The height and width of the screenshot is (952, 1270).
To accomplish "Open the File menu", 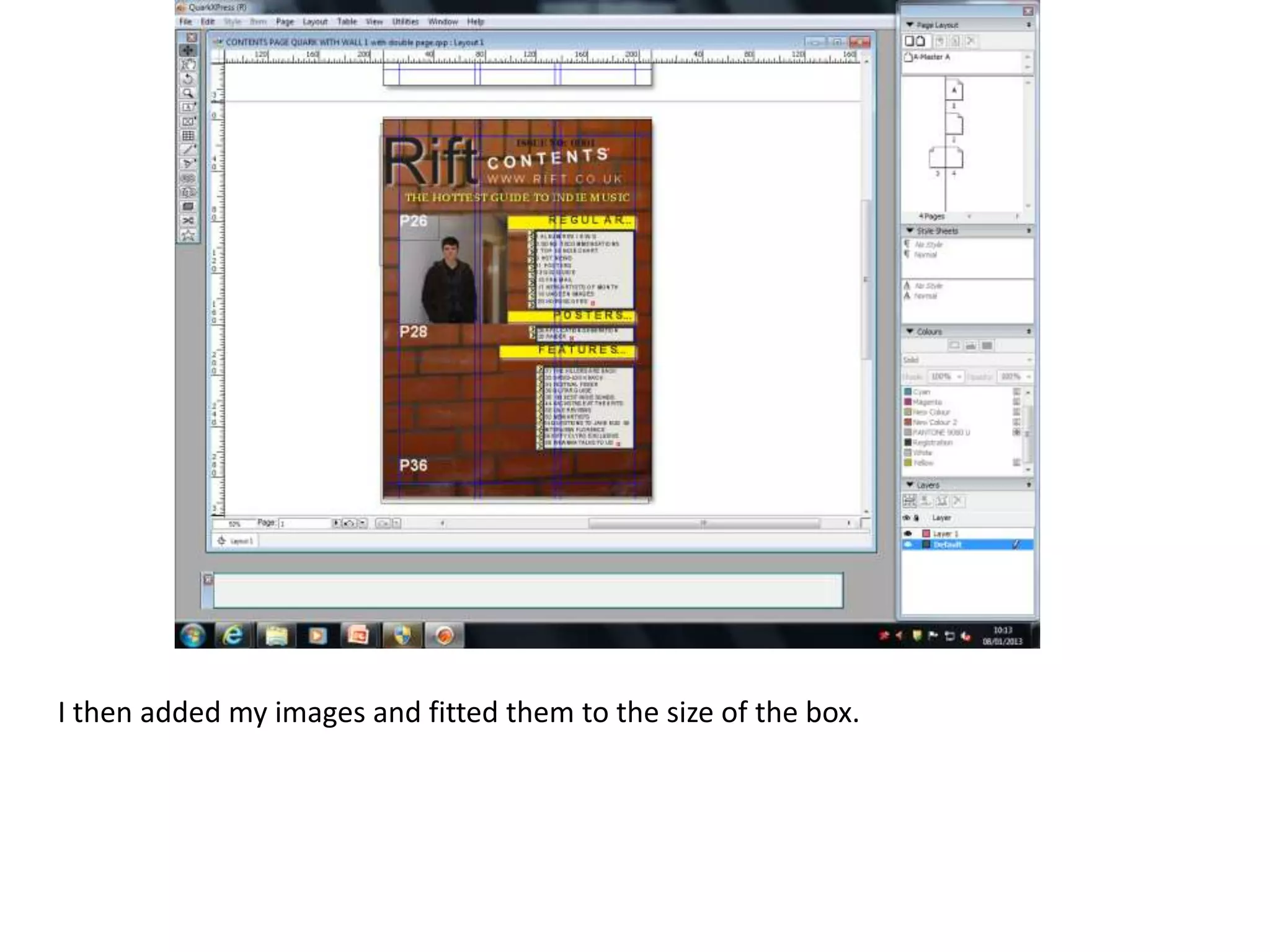I will pos(185,22).
